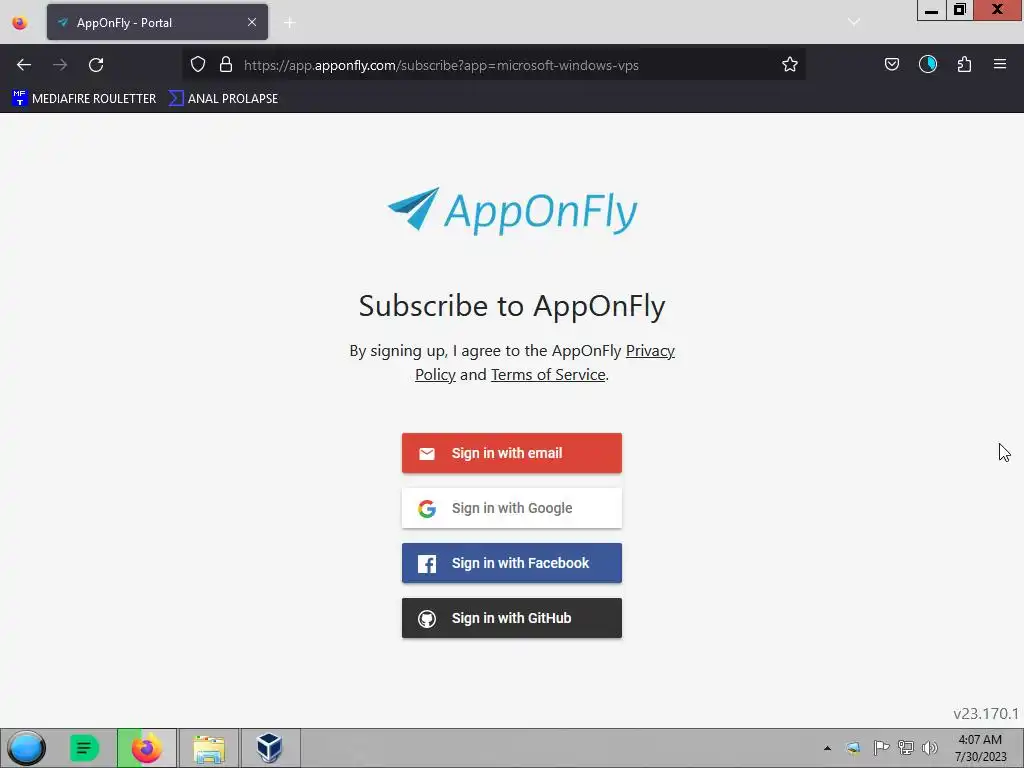Viewport: 1024px width, 768px height.
Task: Open the network tray icon
Action: pyautogui.click(x=906, y=748)
